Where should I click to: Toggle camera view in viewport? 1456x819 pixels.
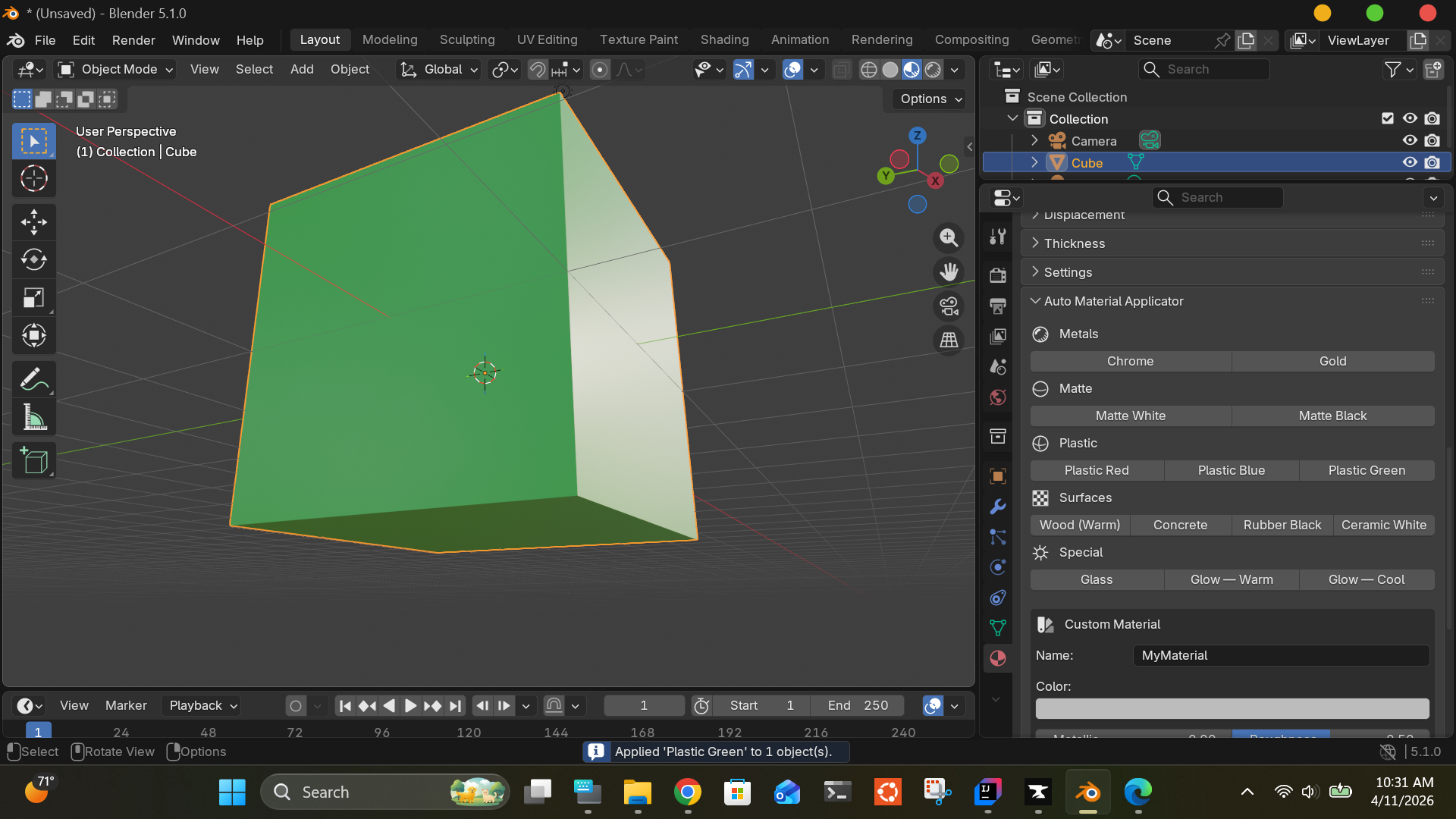[949, 306]
